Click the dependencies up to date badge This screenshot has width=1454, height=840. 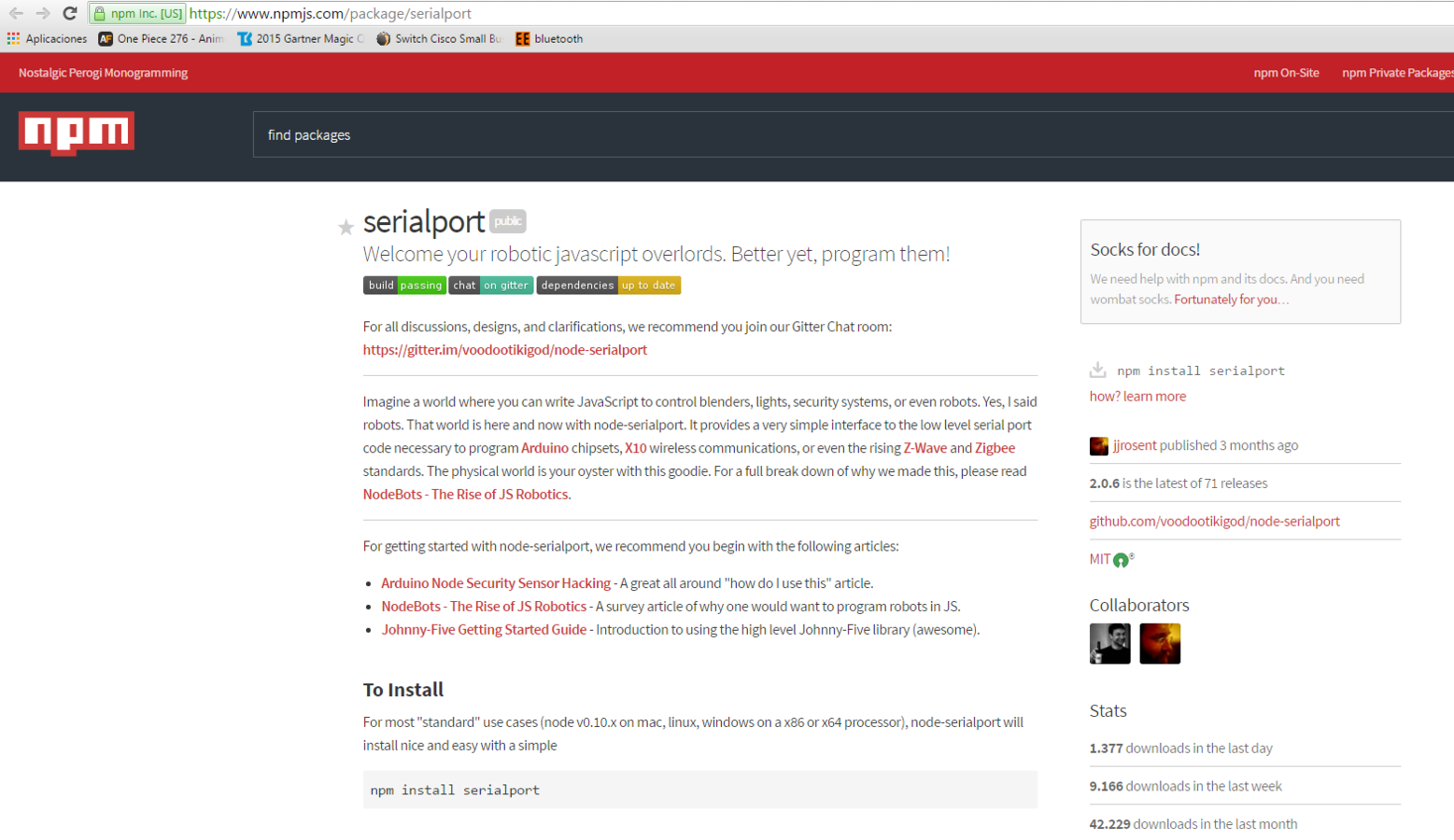click(x=609, y=286)
